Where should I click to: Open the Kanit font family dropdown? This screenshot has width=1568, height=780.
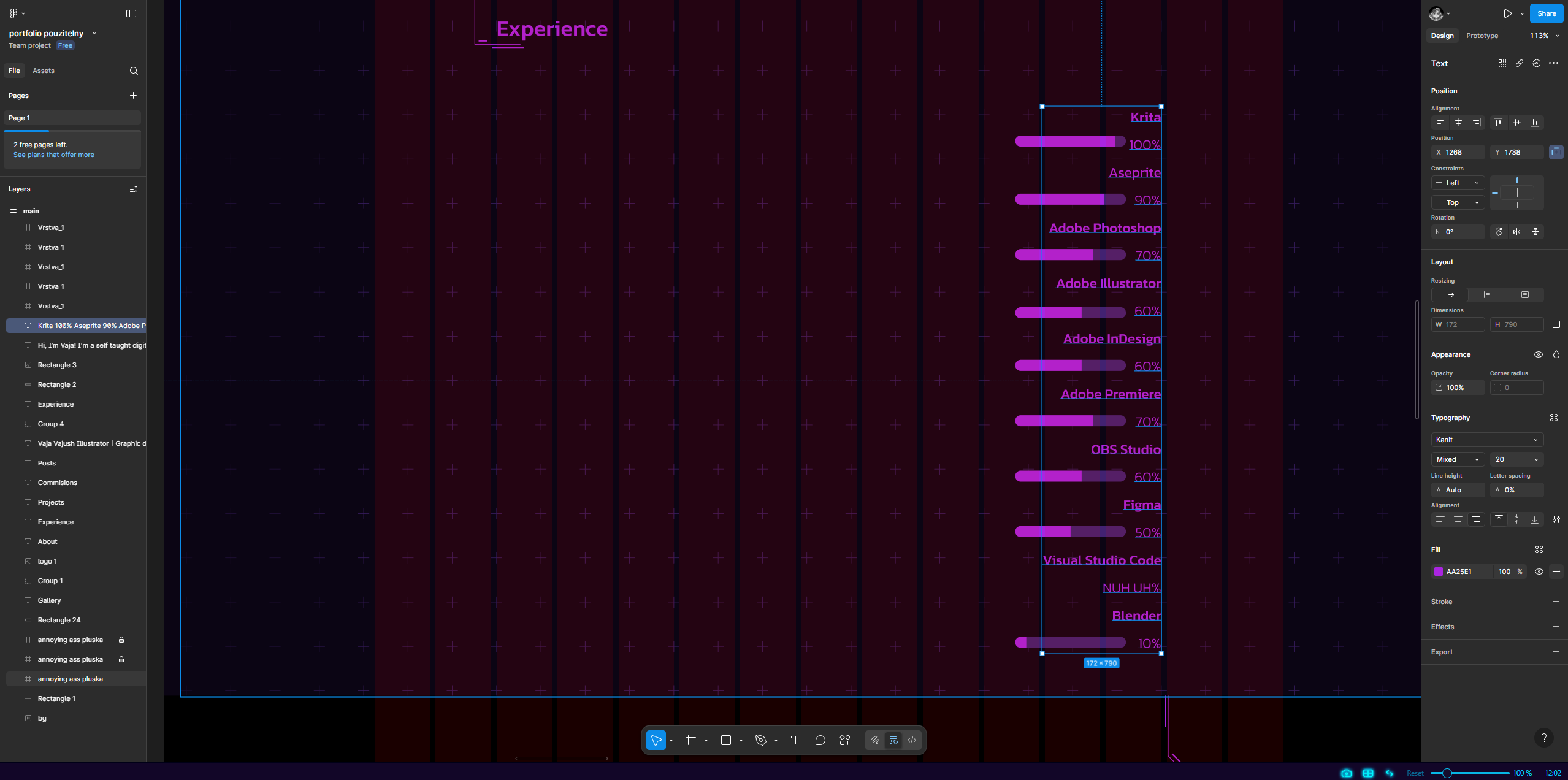(1486, 440)
